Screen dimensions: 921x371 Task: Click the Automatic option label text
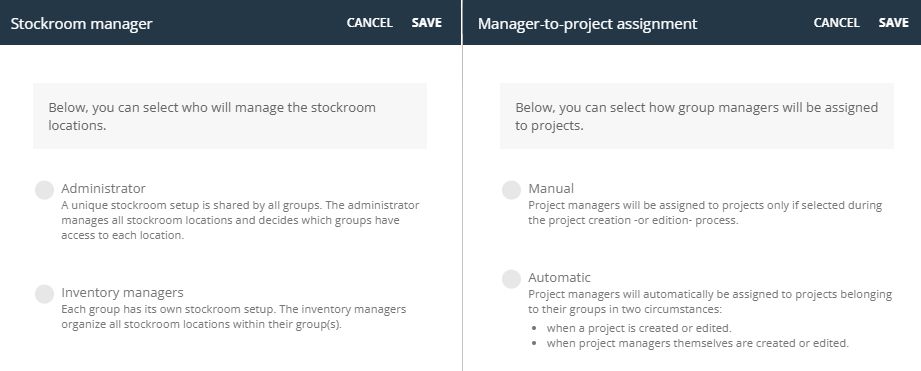[x=559, y=277]
